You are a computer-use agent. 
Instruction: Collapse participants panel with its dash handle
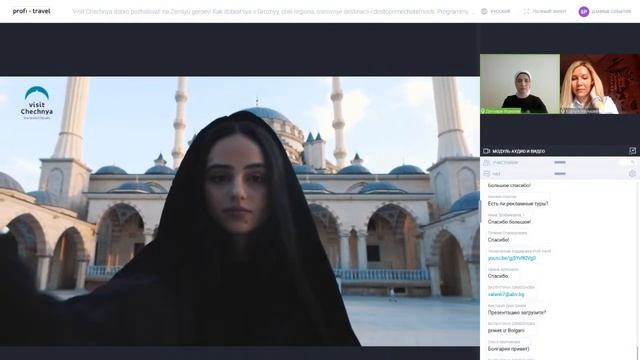(x=560, y=162)
